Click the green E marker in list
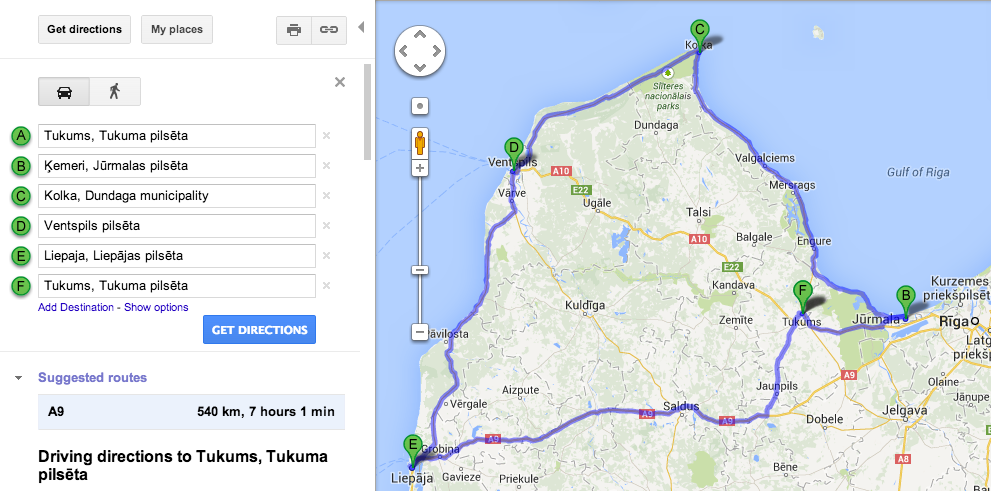The width and height of the screenshot is (991, 491). click(x=21, y=256)
